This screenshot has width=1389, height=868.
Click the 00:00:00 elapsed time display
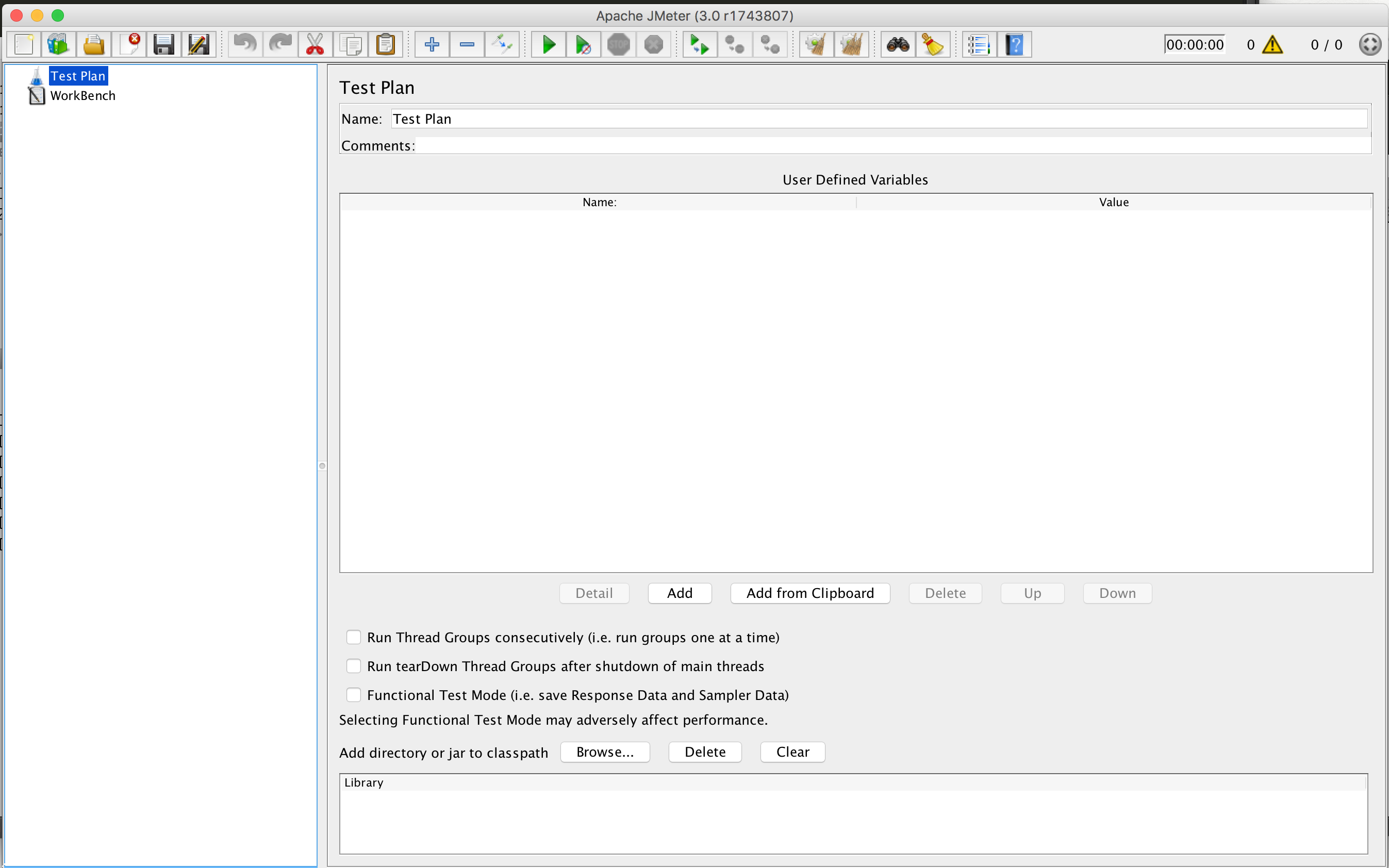click(x=1194, y=45)
